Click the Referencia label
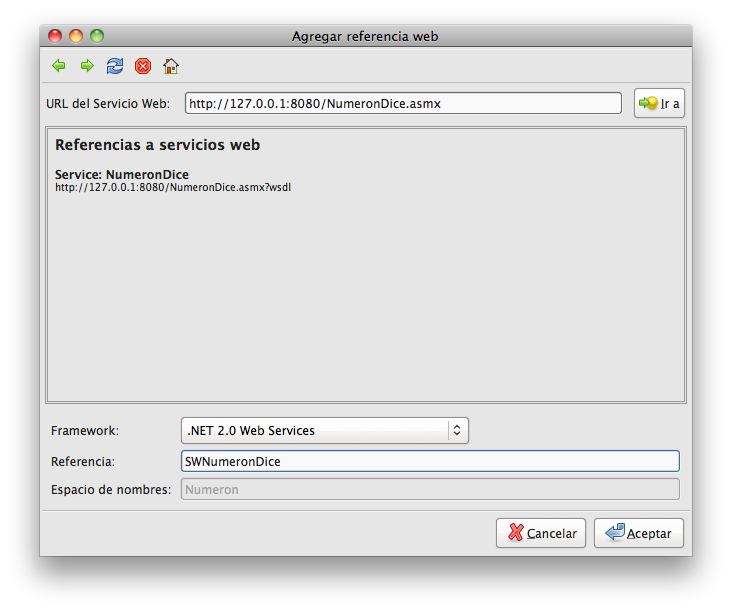The height and width of the screenshot is (611, 732). (x=83, y=462)
